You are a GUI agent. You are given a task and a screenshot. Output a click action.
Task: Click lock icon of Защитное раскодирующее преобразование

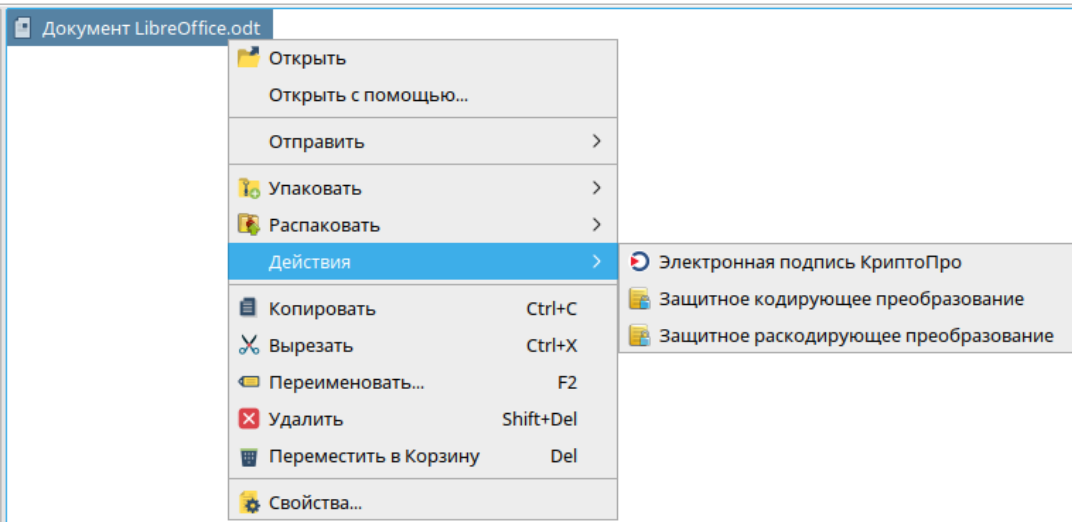(x=639, y=335)
